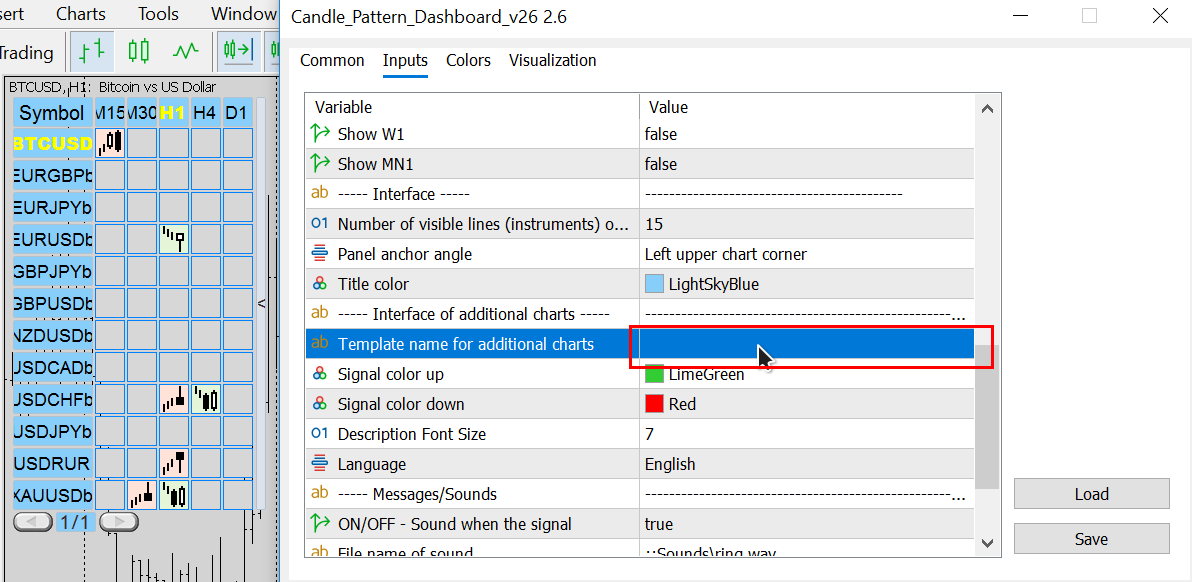Select the candlestick chart toolbar icon
Image resolution: width=1192 pixels, height=582 pixels.
coord(139,51)
